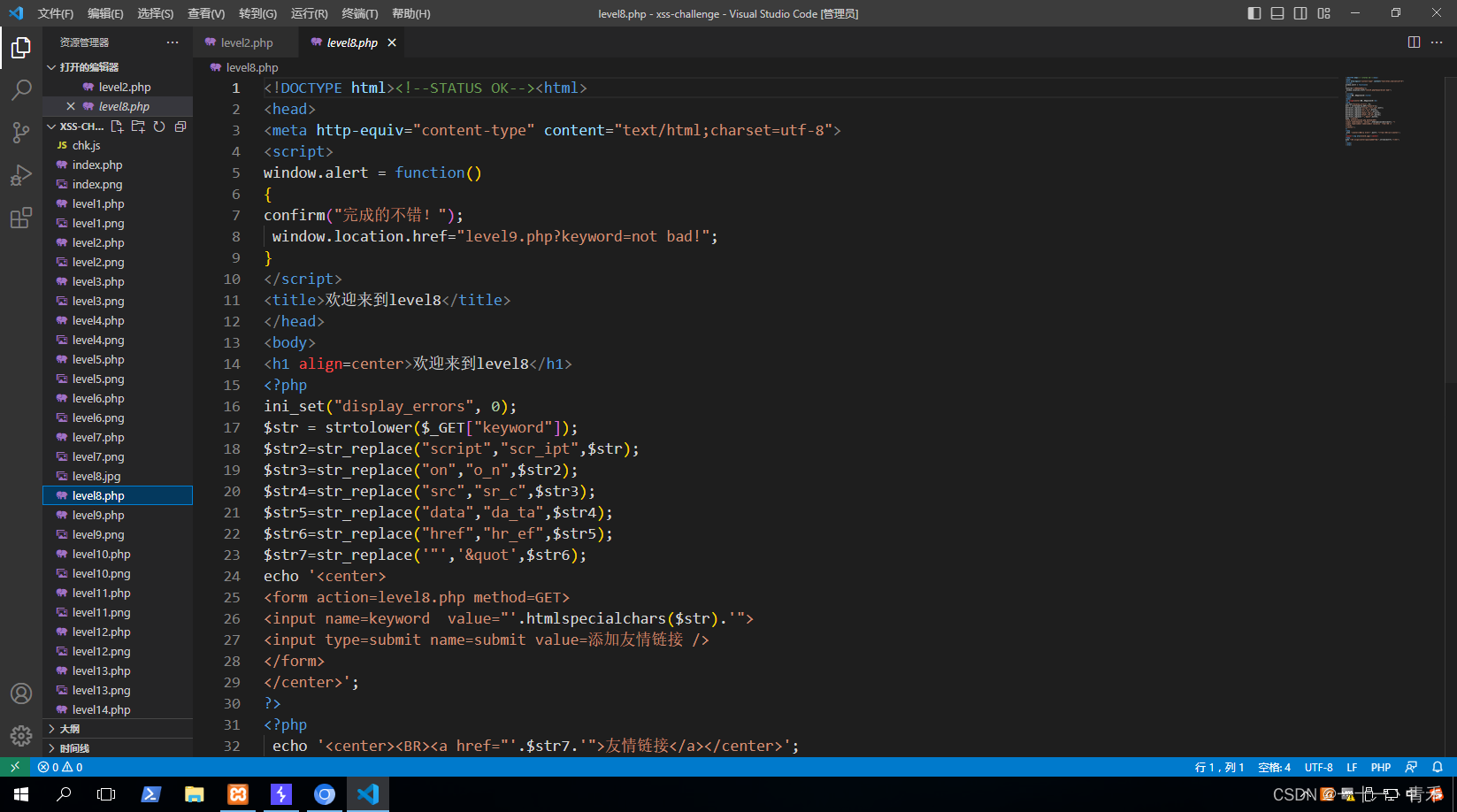Click cursor position 行 1, 列 1
The image size is (1457, 812).
click(1219, 767)
